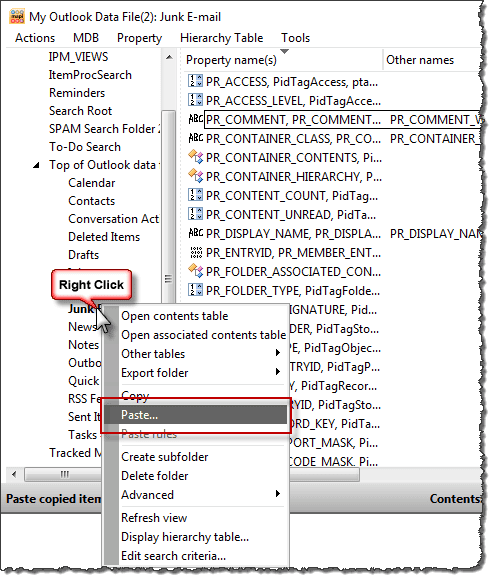Select the Calendar folder

92,183
